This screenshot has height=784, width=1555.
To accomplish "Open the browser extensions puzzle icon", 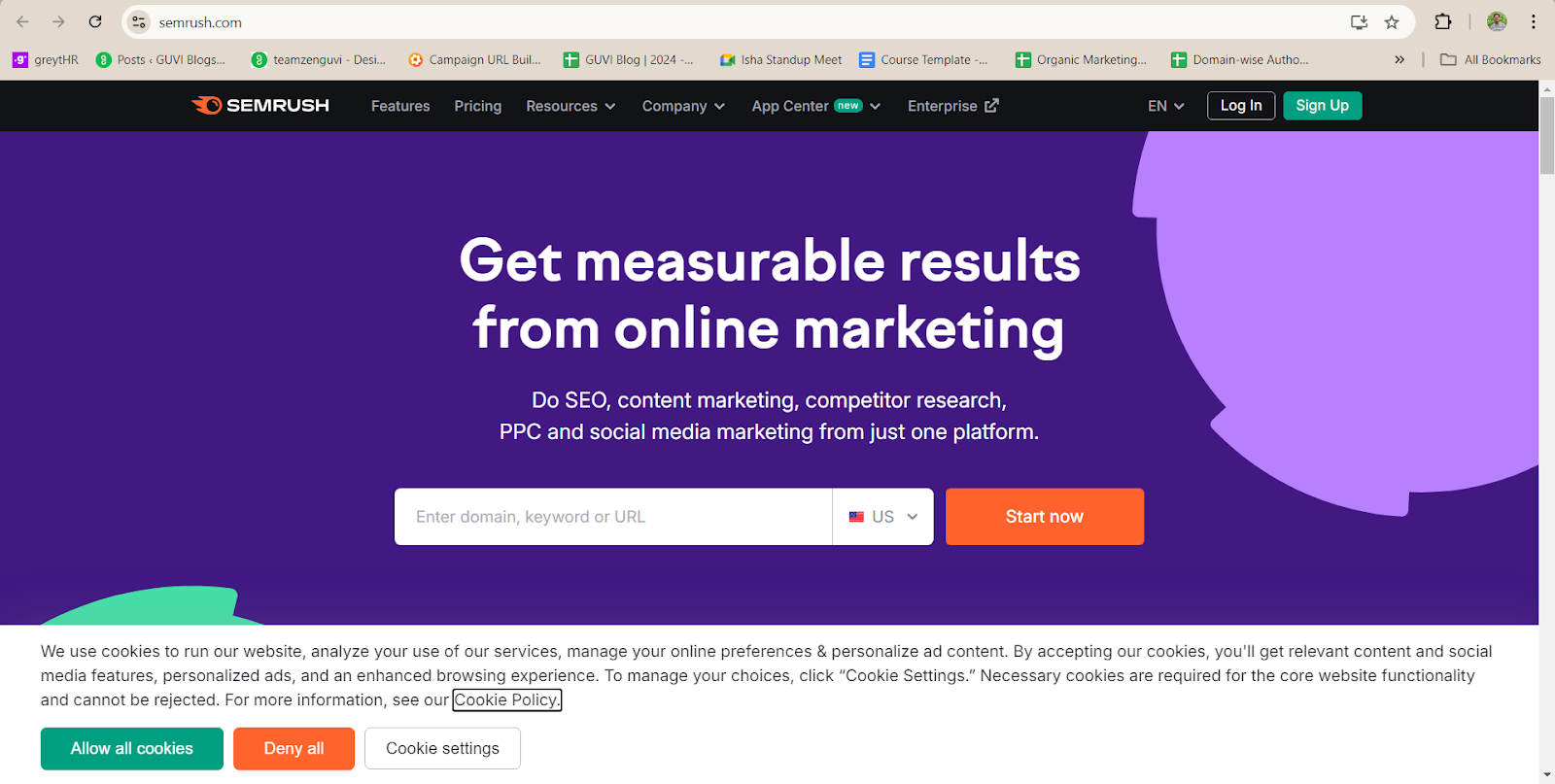I will click(1443, 21).
